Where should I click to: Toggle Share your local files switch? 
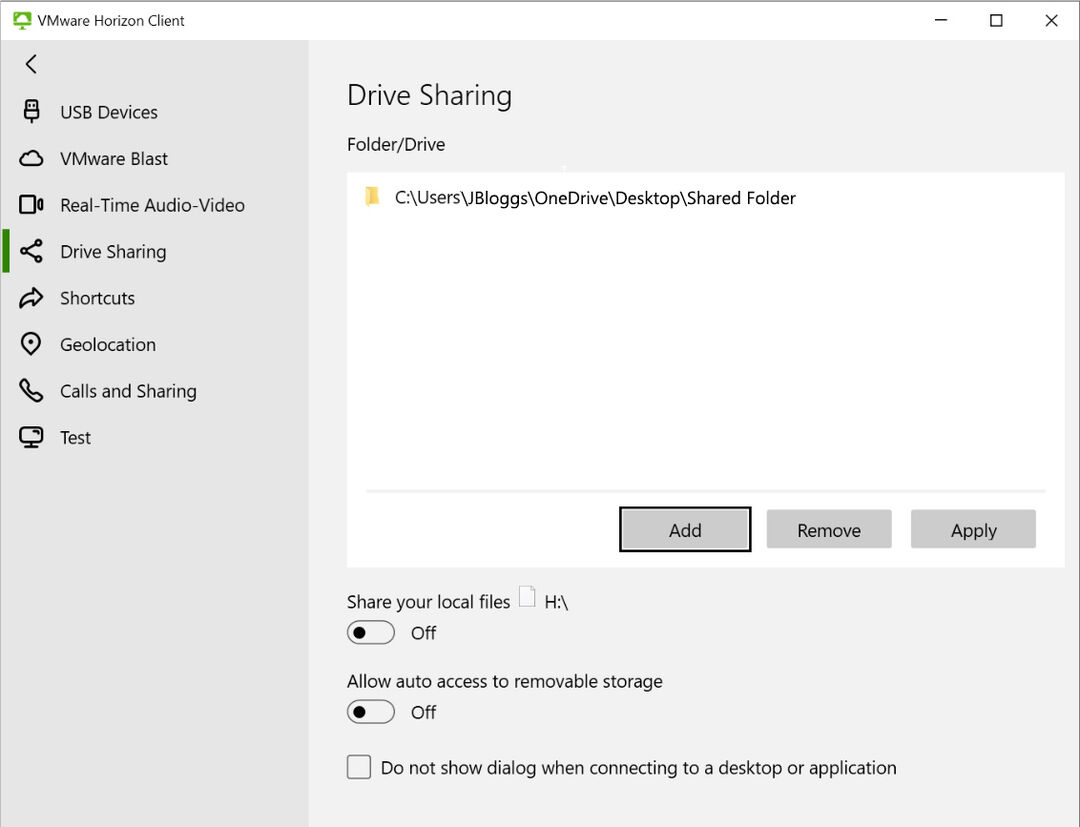371,633
